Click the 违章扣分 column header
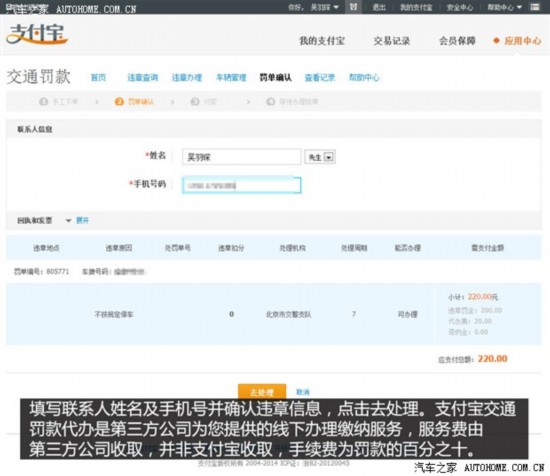 [x=231, y=248]
